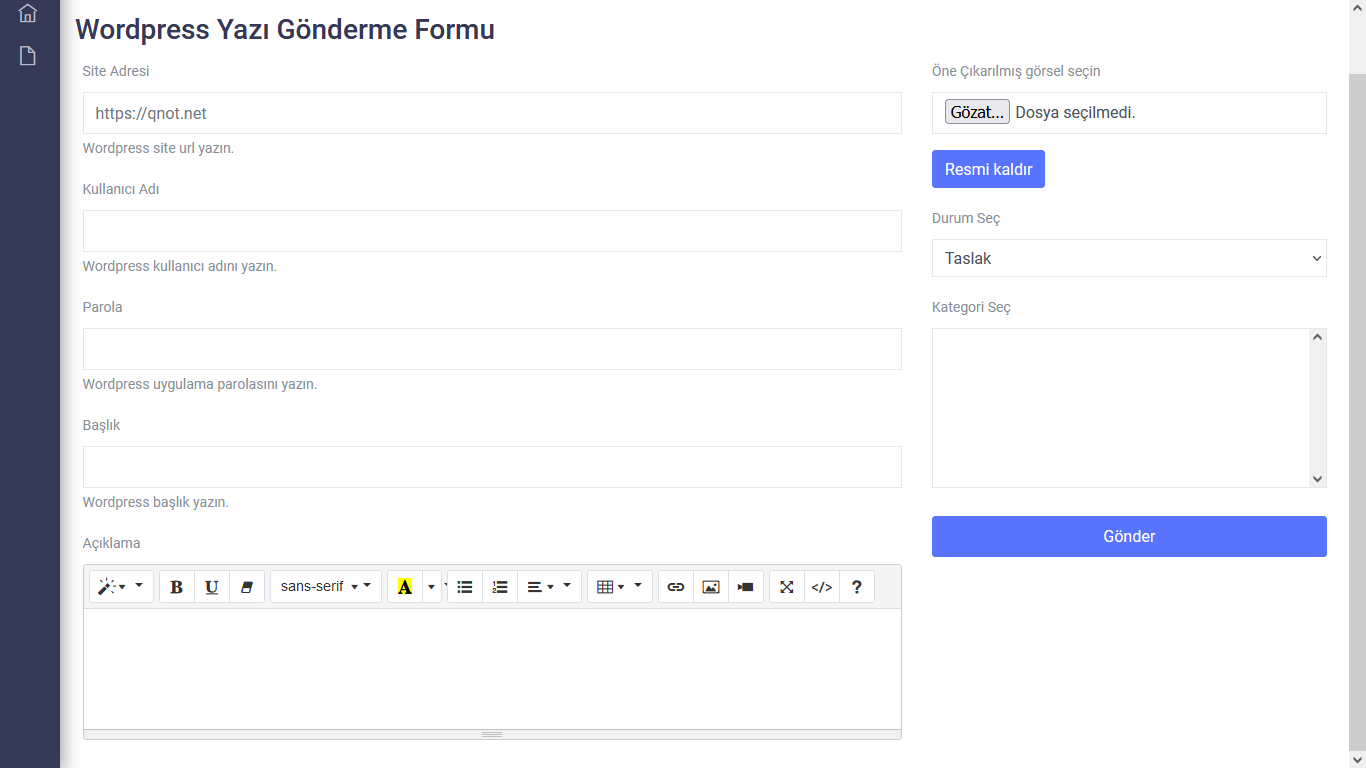Open editor help question mark
This screenshot has width=1366, height=768.
[857, 587]
